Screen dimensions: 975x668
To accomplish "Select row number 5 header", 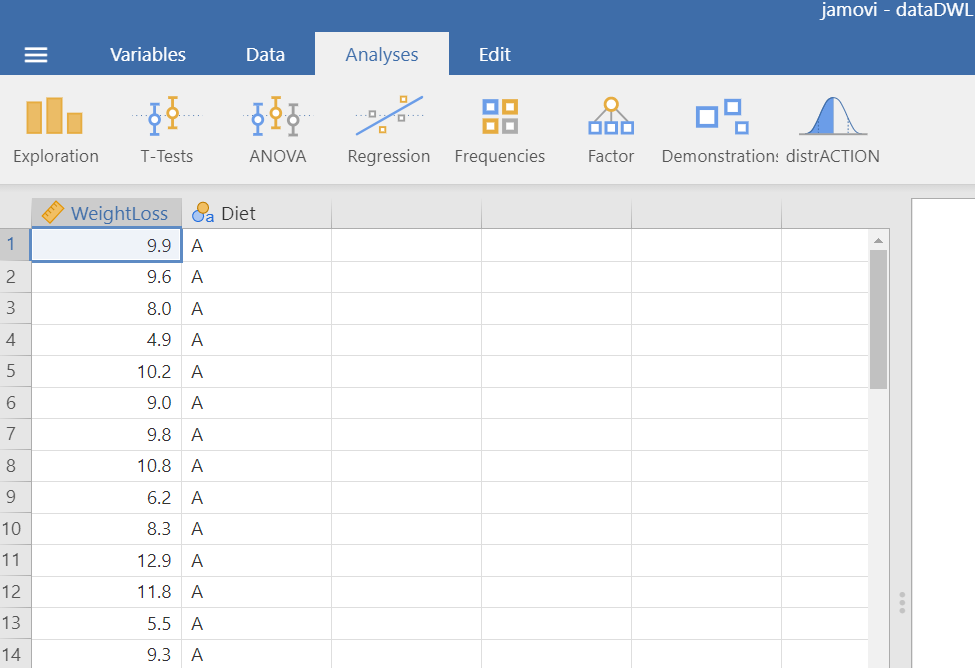I will pos(12,371).
